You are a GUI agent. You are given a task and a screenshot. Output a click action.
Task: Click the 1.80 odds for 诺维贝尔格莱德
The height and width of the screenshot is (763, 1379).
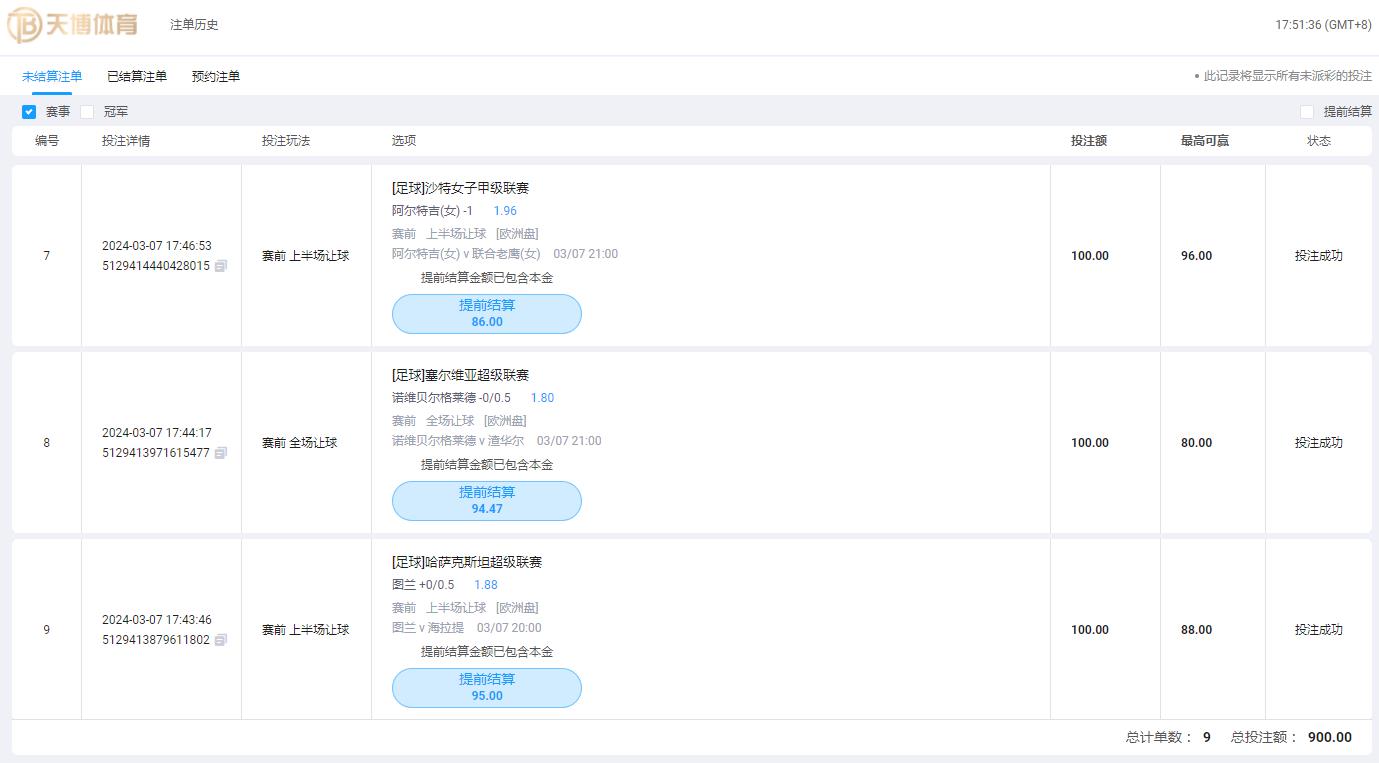[542, 398]
